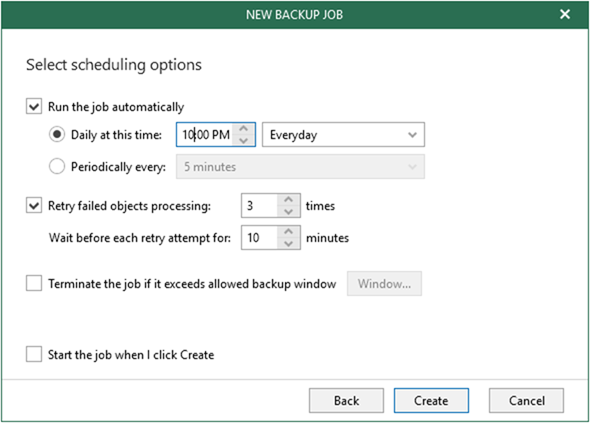Cancel the backup job wizard
Image resolution: width=590 pixels, height=423 pixels.
tap(526, 400)
